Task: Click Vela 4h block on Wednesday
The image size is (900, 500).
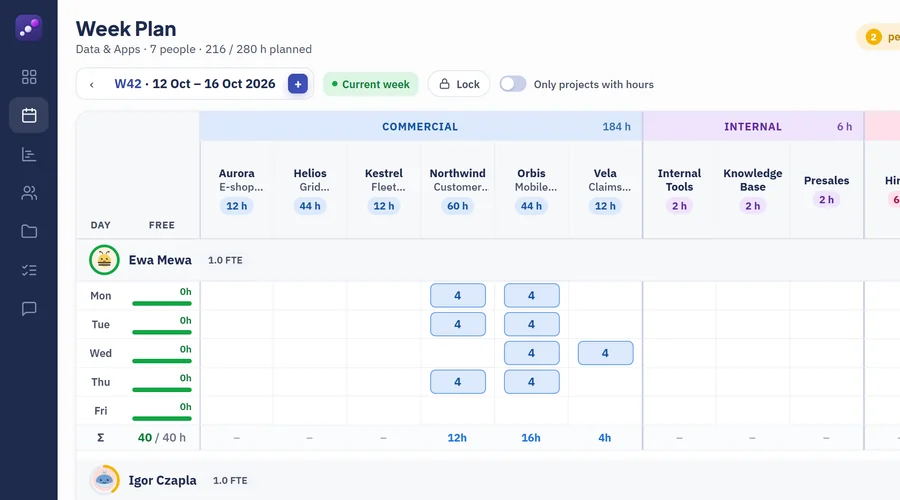Action: (x=606, y=353)
